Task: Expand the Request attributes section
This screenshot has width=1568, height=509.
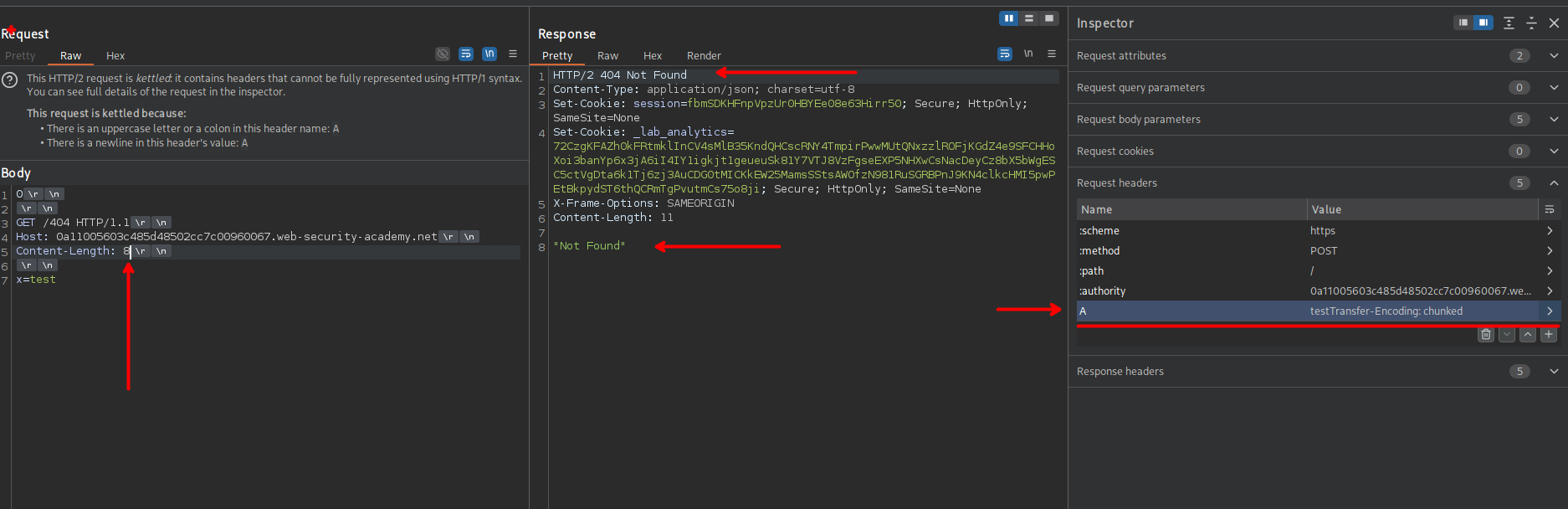Action: tap(1554, 56)
